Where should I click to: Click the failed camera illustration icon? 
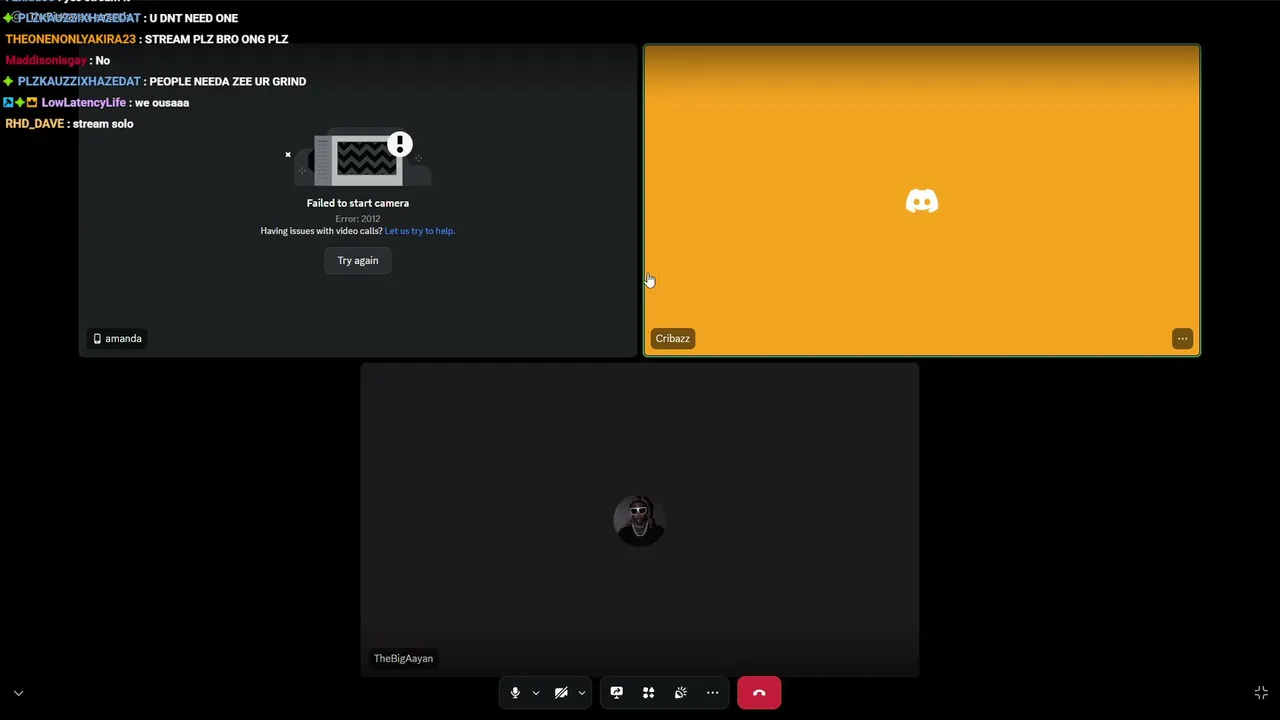pyautogui.click(x=359, y=158)
